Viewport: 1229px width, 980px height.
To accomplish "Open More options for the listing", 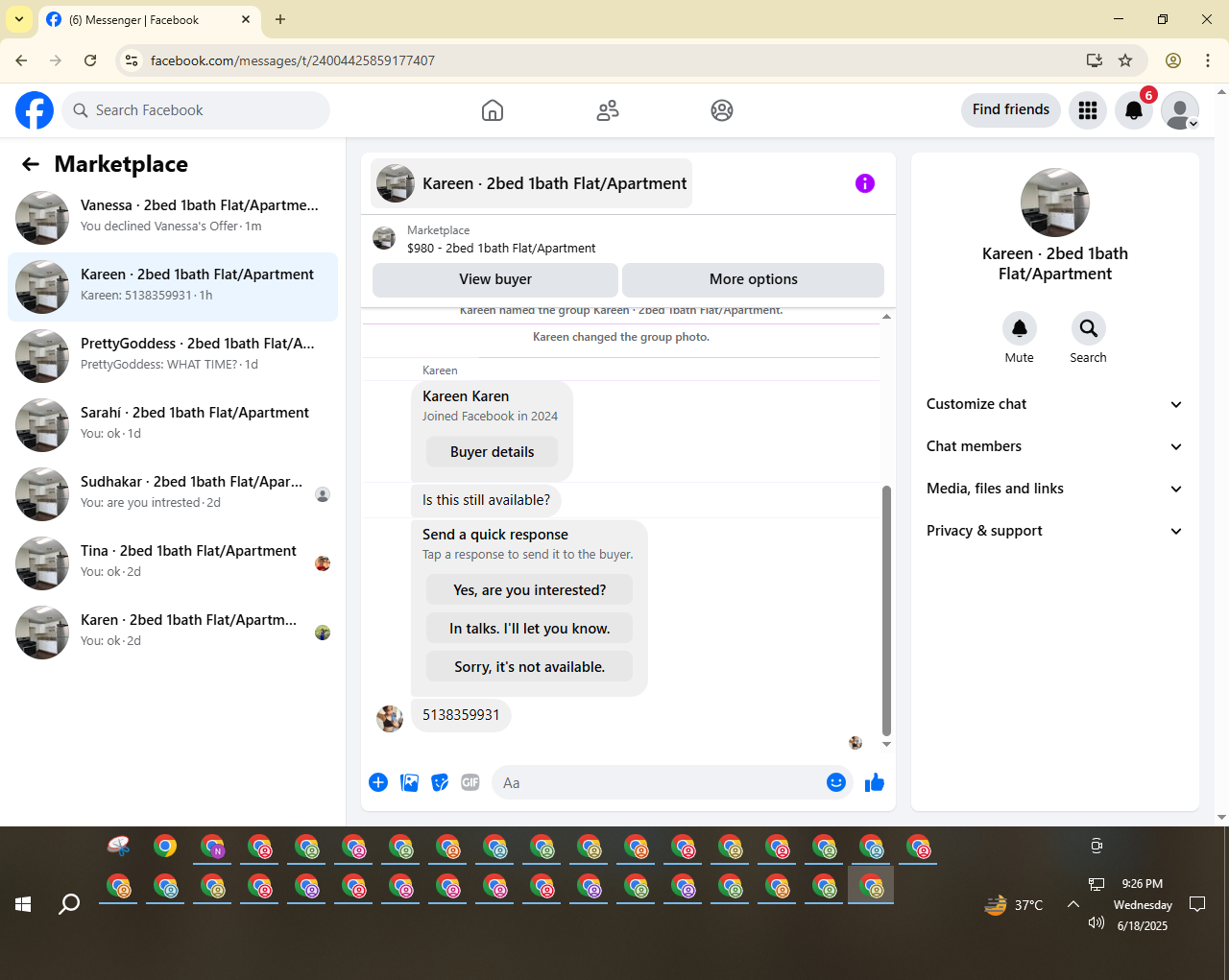I will point(754,279).
